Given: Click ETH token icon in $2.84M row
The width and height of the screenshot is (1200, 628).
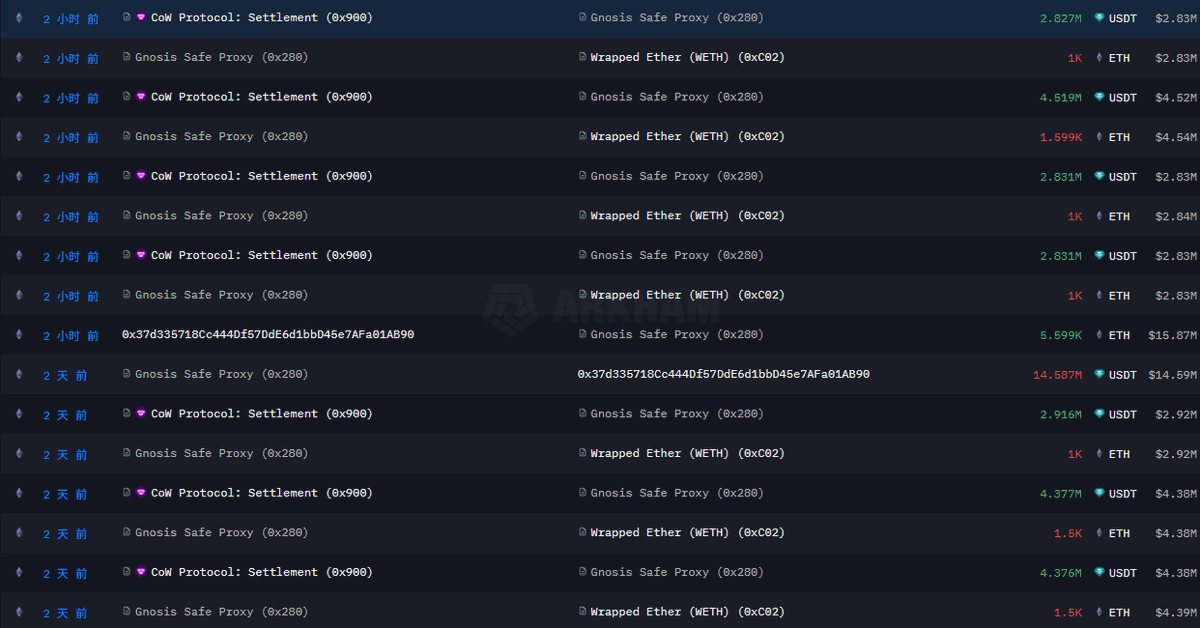Looking at the screenshot, I should 1099,216.
